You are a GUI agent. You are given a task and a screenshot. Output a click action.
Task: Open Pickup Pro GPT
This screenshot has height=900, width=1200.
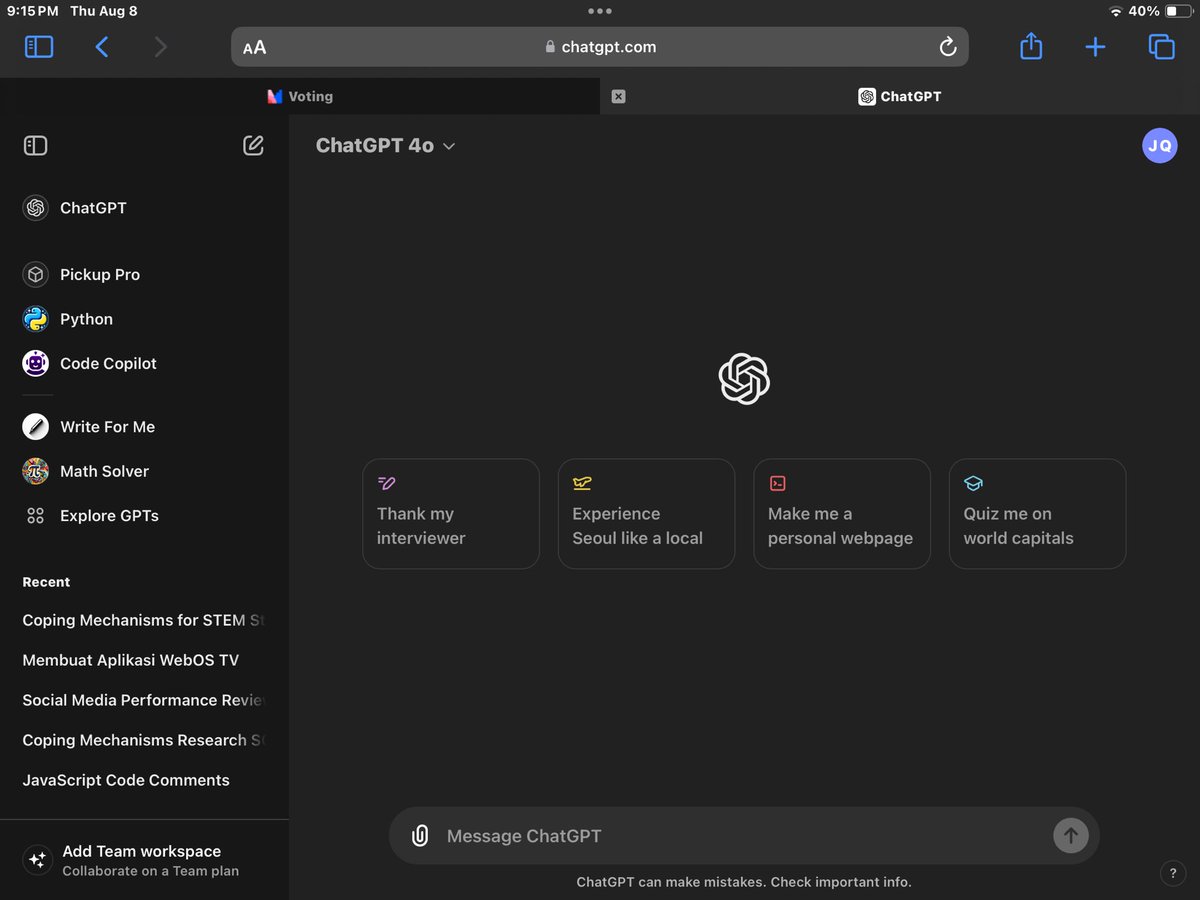(144, 274)
